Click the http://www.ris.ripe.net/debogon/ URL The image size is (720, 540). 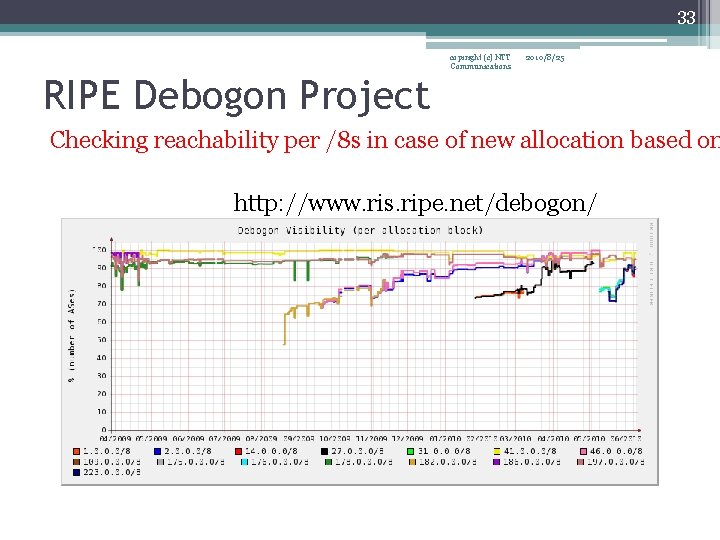(x=415, y=203)
